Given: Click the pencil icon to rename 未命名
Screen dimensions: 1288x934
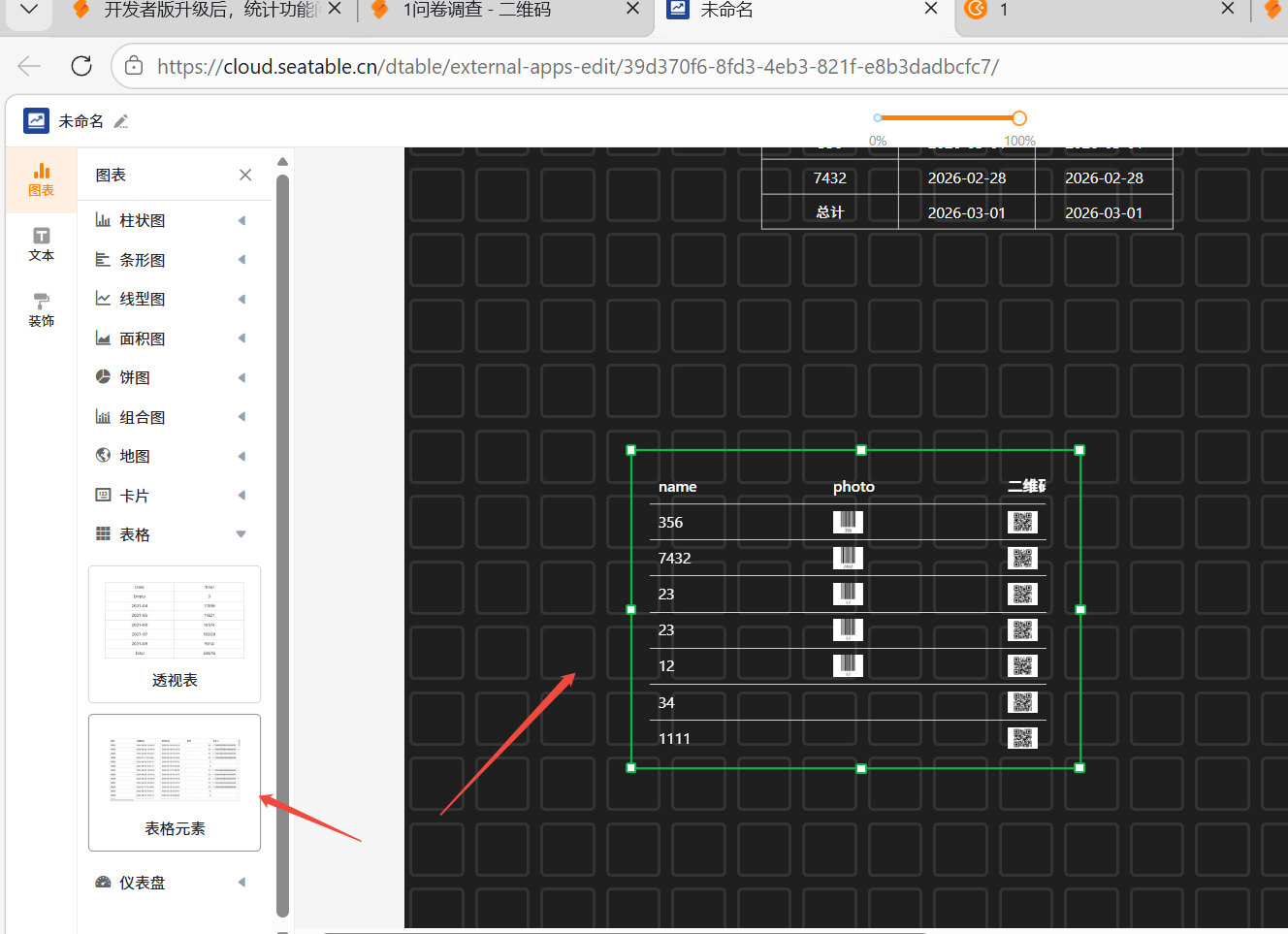Looking at the screenshot, I should [121, 121].
